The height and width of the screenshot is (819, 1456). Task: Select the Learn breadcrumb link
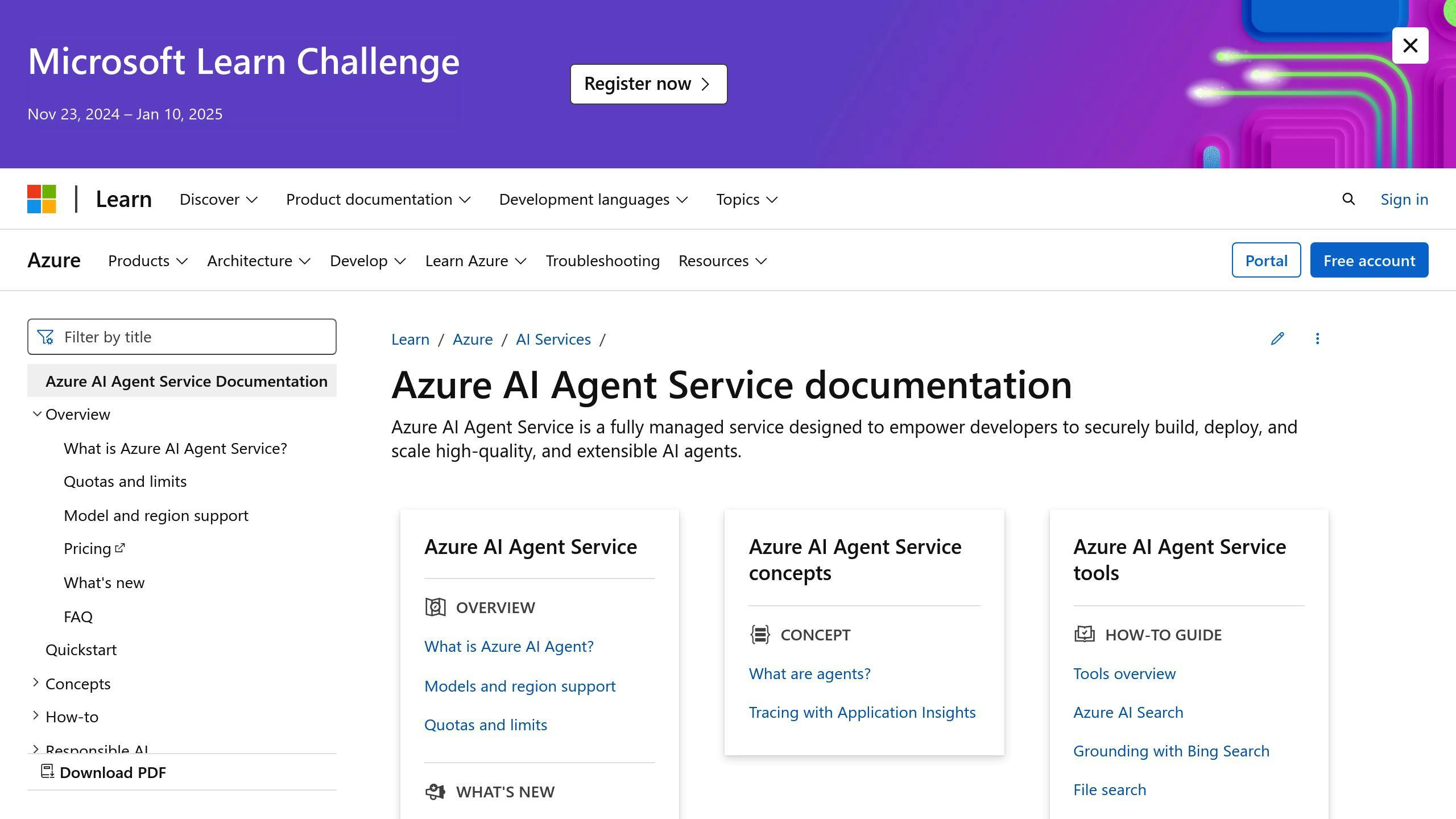410,338
